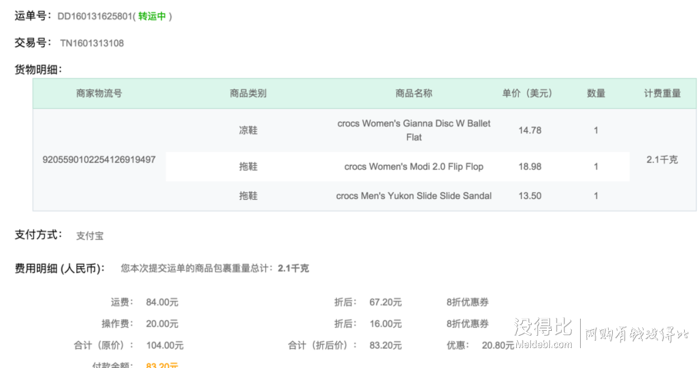Click the handling fee 20.00元
This screenshot has width=700, height=368.
(162, 324)
